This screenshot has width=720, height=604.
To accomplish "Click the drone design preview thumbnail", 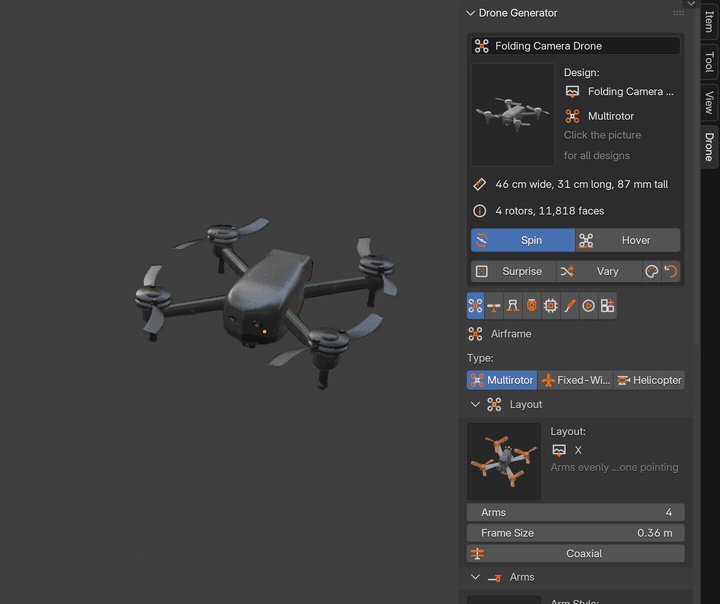I will (x=513, y=115).
